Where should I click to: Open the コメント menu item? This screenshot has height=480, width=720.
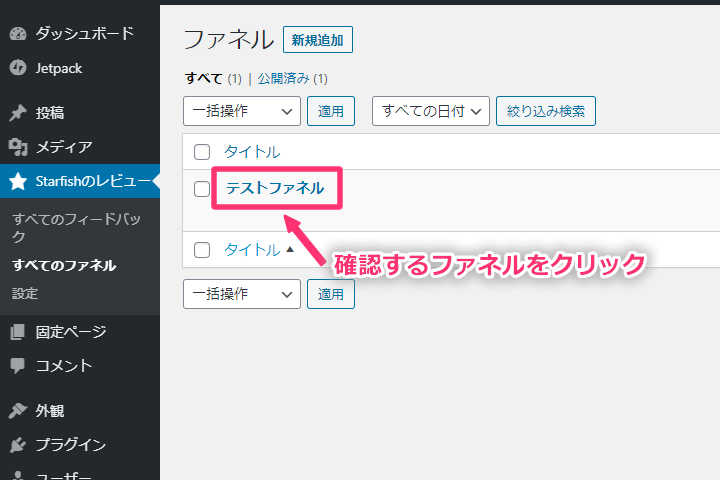tap(80, 366)
